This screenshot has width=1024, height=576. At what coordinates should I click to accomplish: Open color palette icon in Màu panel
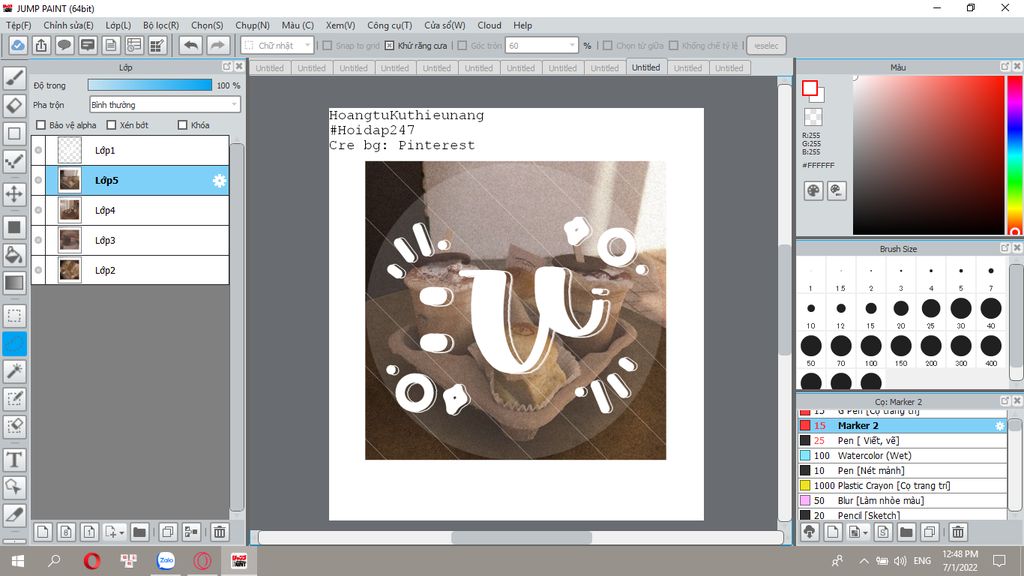pos(813,191)
